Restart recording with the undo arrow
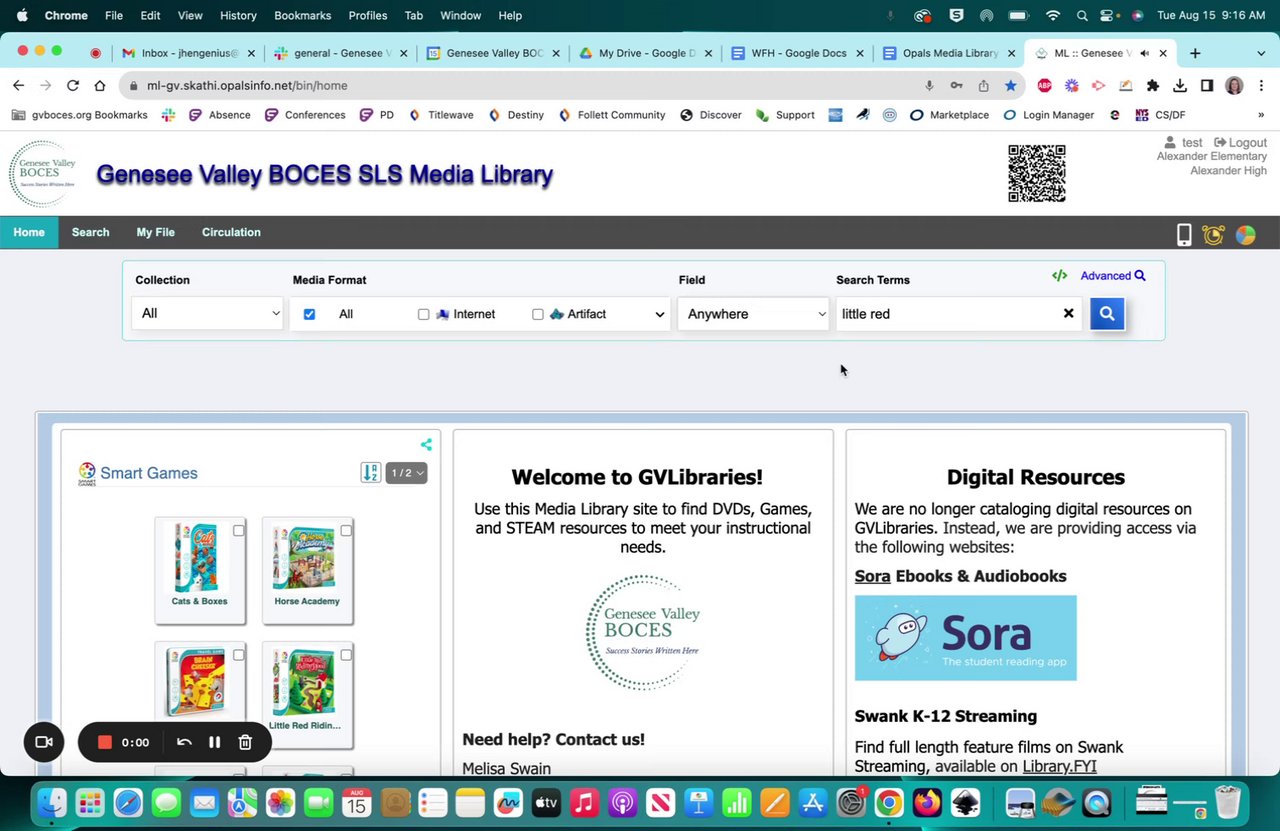 [184, 742]
